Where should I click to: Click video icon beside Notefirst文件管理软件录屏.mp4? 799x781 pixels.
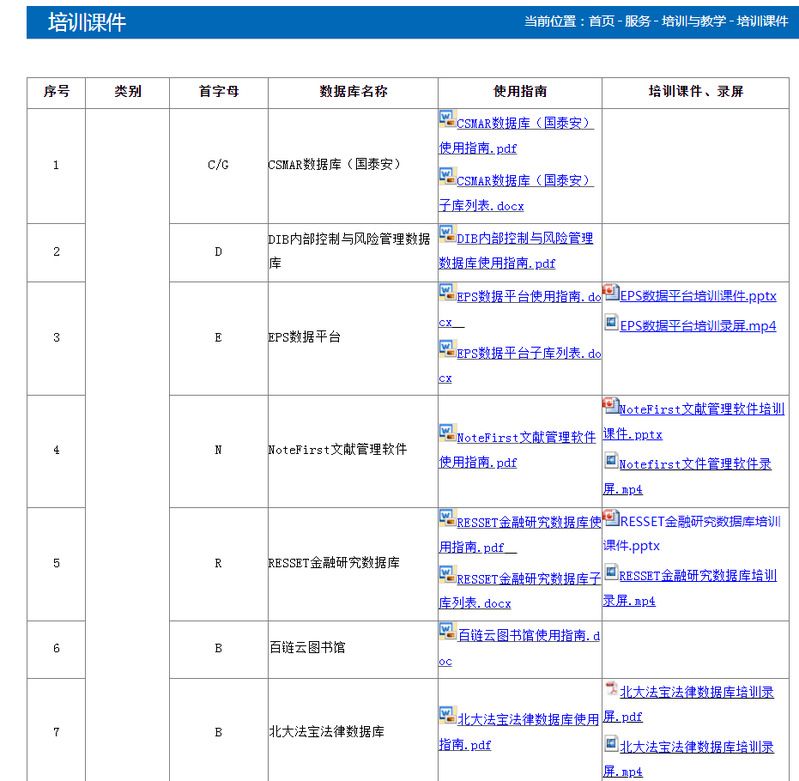pos(610,462)
